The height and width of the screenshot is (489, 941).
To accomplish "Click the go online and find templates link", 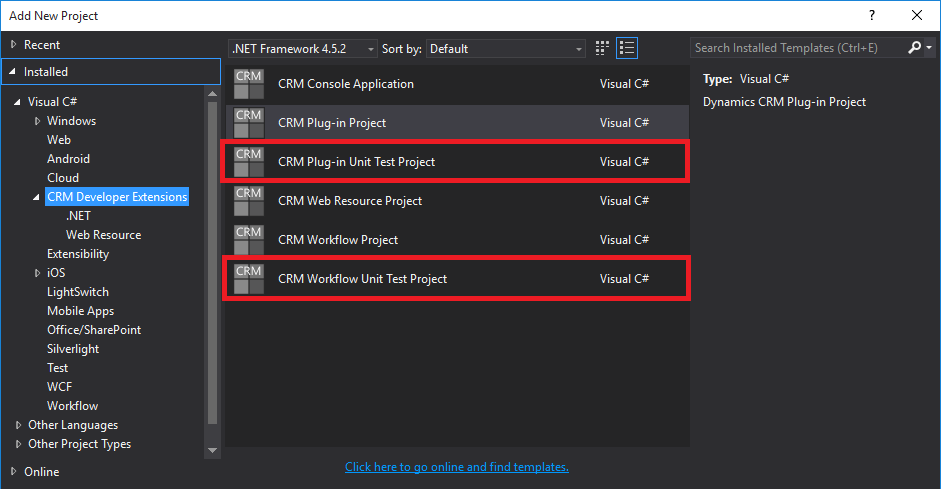I will point(456,467).
